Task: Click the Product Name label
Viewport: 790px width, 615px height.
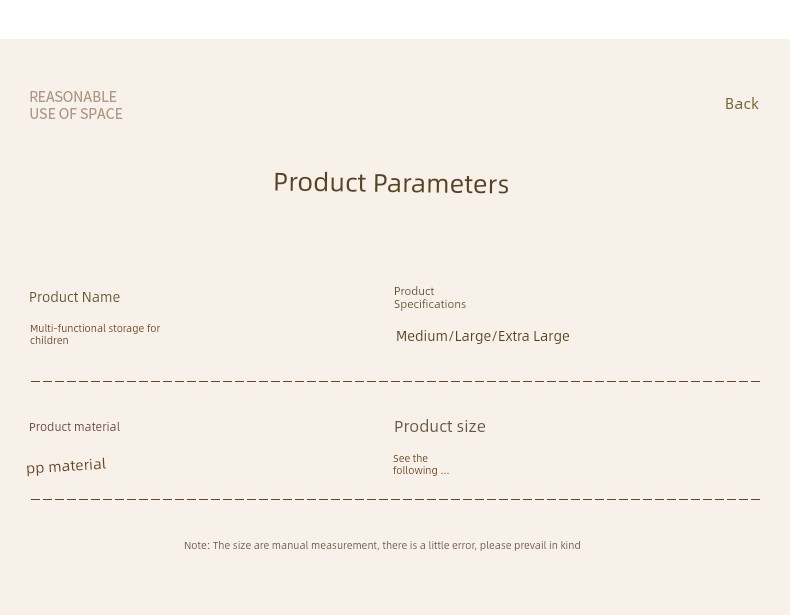Action: 75,297
